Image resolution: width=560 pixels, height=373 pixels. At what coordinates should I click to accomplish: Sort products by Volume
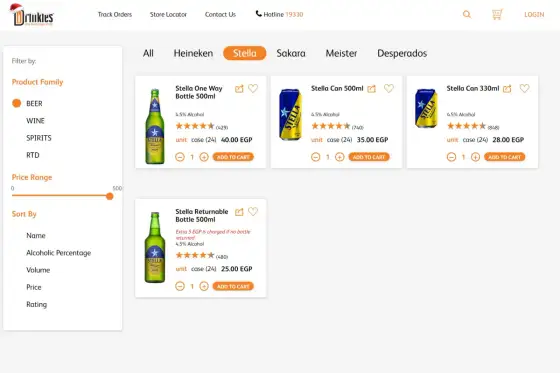[38, 270]
